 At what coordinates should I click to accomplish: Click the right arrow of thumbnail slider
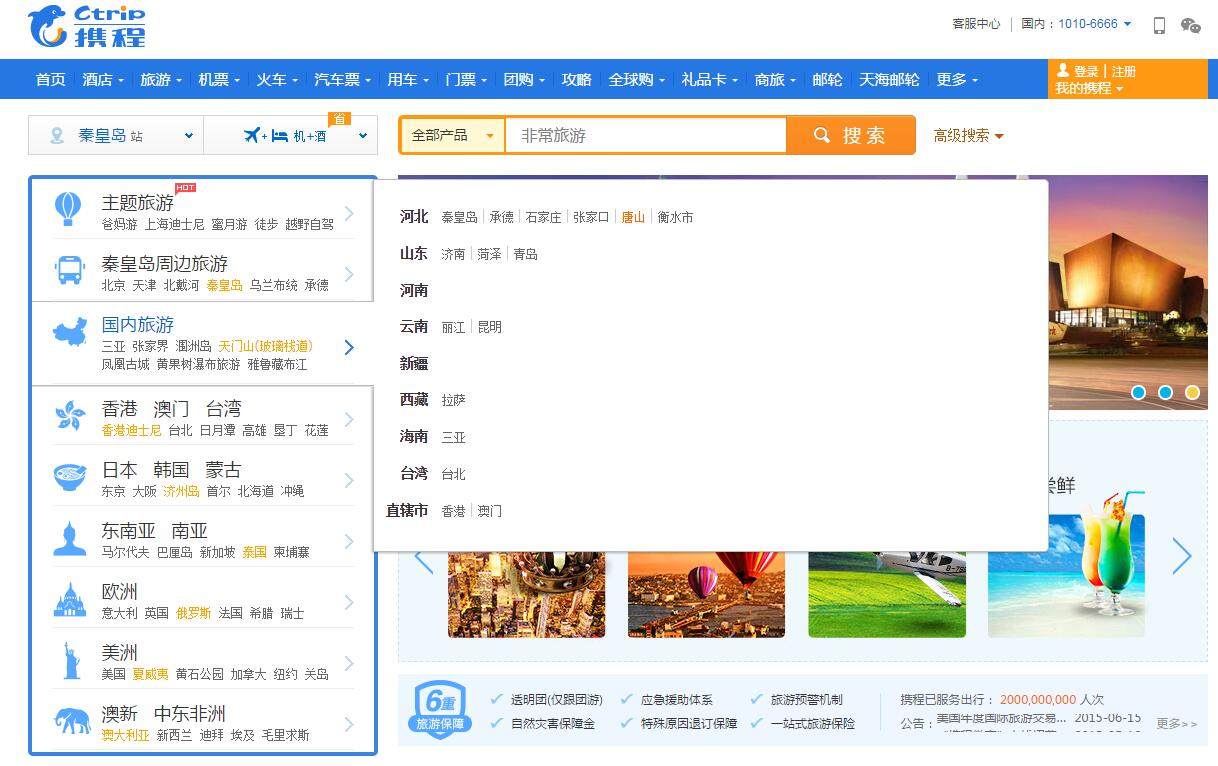tap(1181, 557)
